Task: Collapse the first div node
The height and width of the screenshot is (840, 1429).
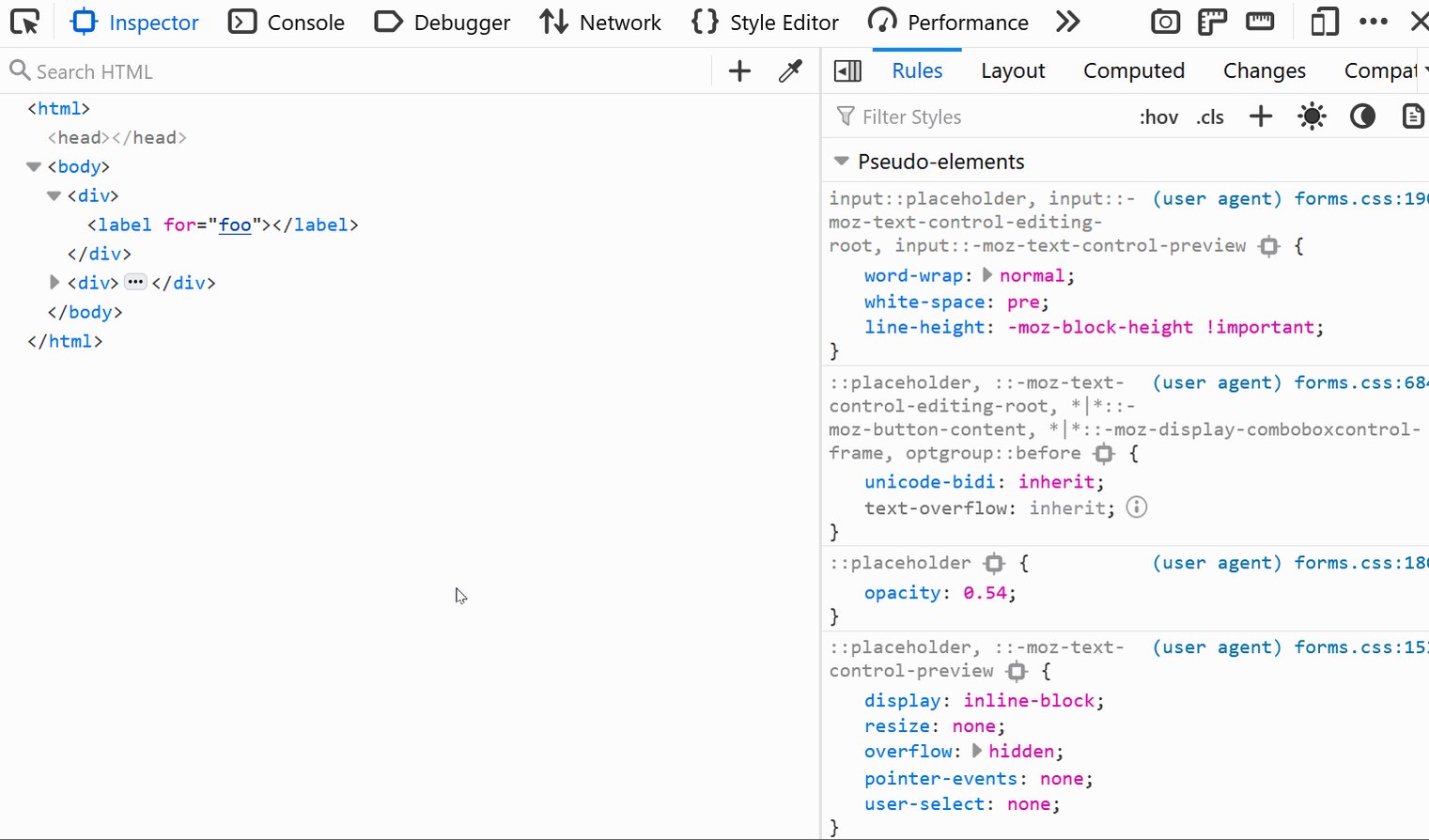Action: (54, 195)
